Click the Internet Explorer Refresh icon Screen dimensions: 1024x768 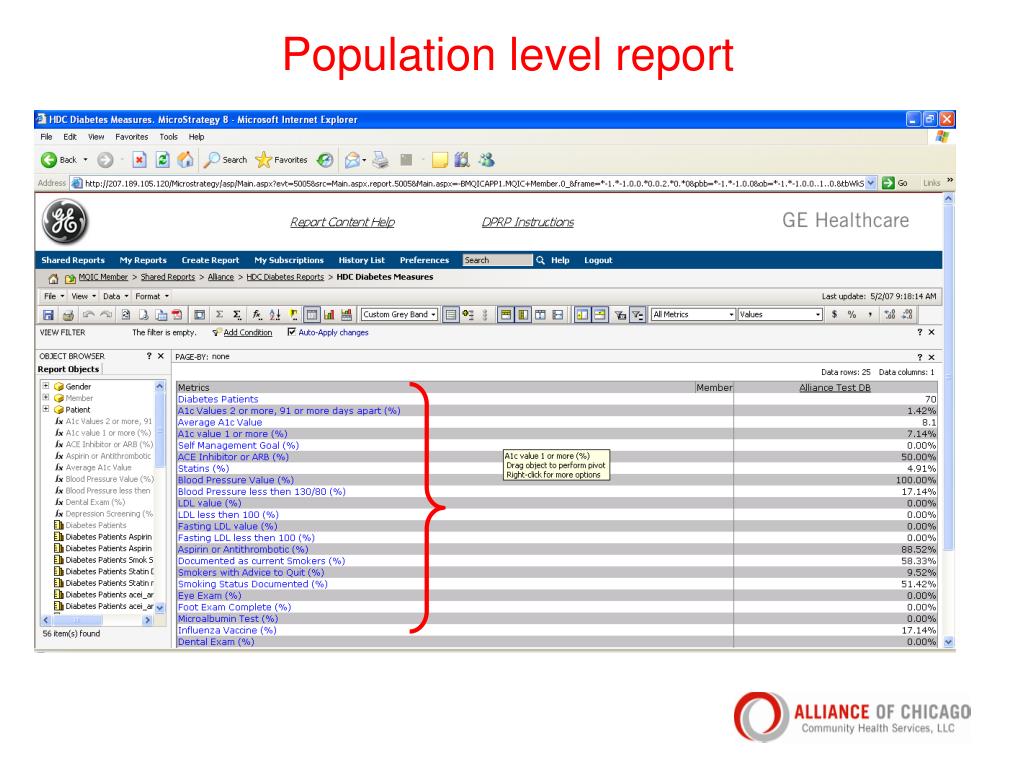(x=163, y=160)
